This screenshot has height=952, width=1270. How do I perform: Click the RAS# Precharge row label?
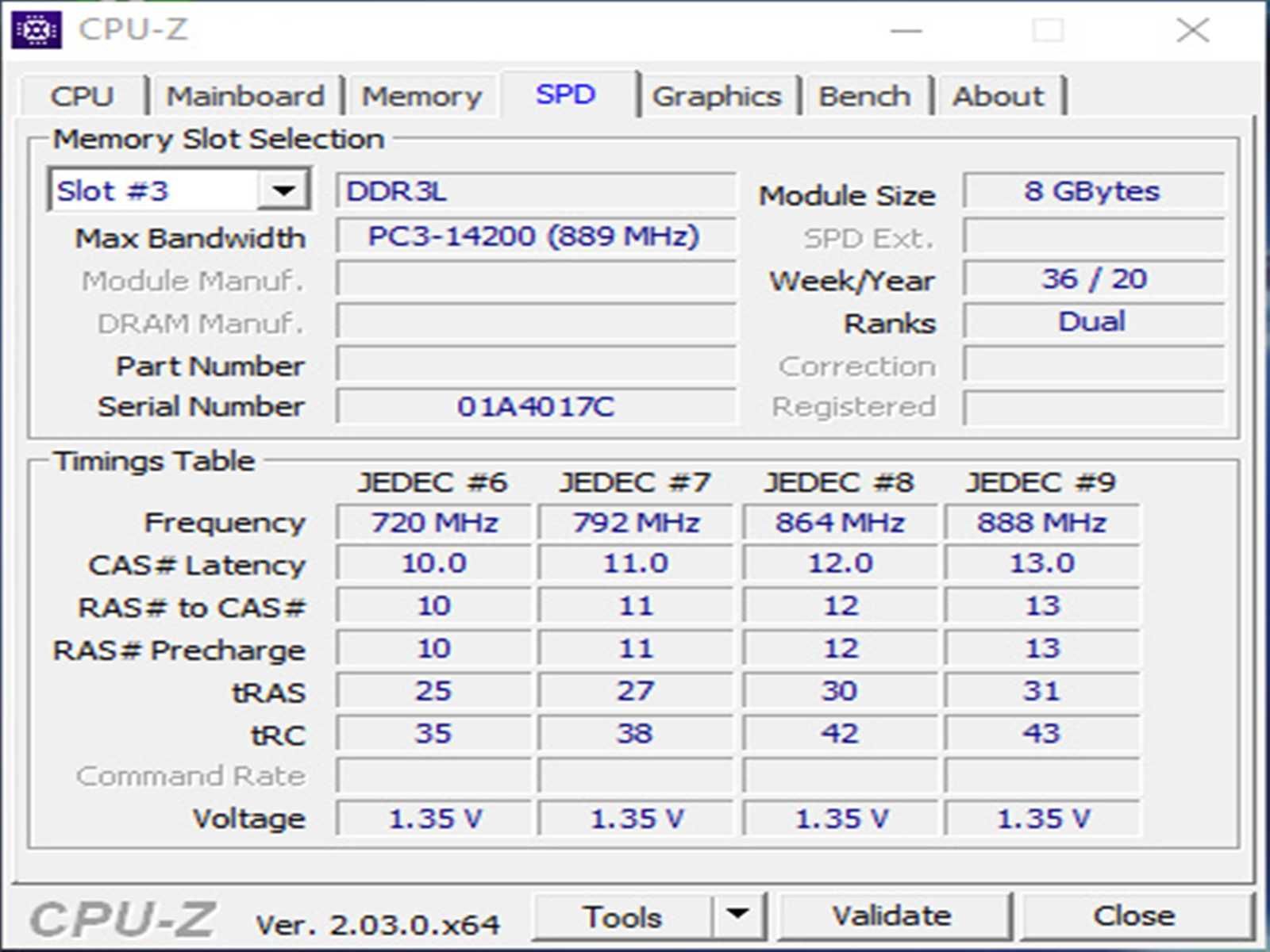tap(179, 651)
